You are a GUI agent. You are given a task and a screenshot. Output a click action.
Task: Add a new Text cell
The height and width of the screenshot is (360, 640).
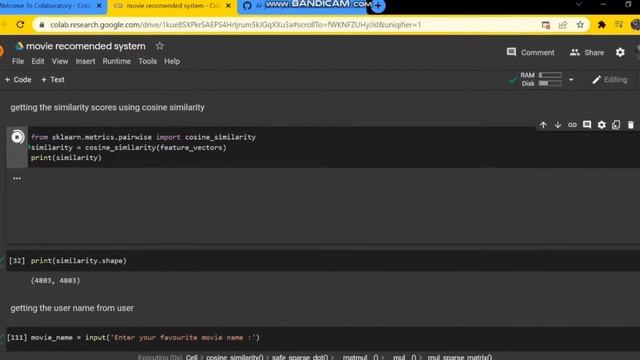(53, 80)
